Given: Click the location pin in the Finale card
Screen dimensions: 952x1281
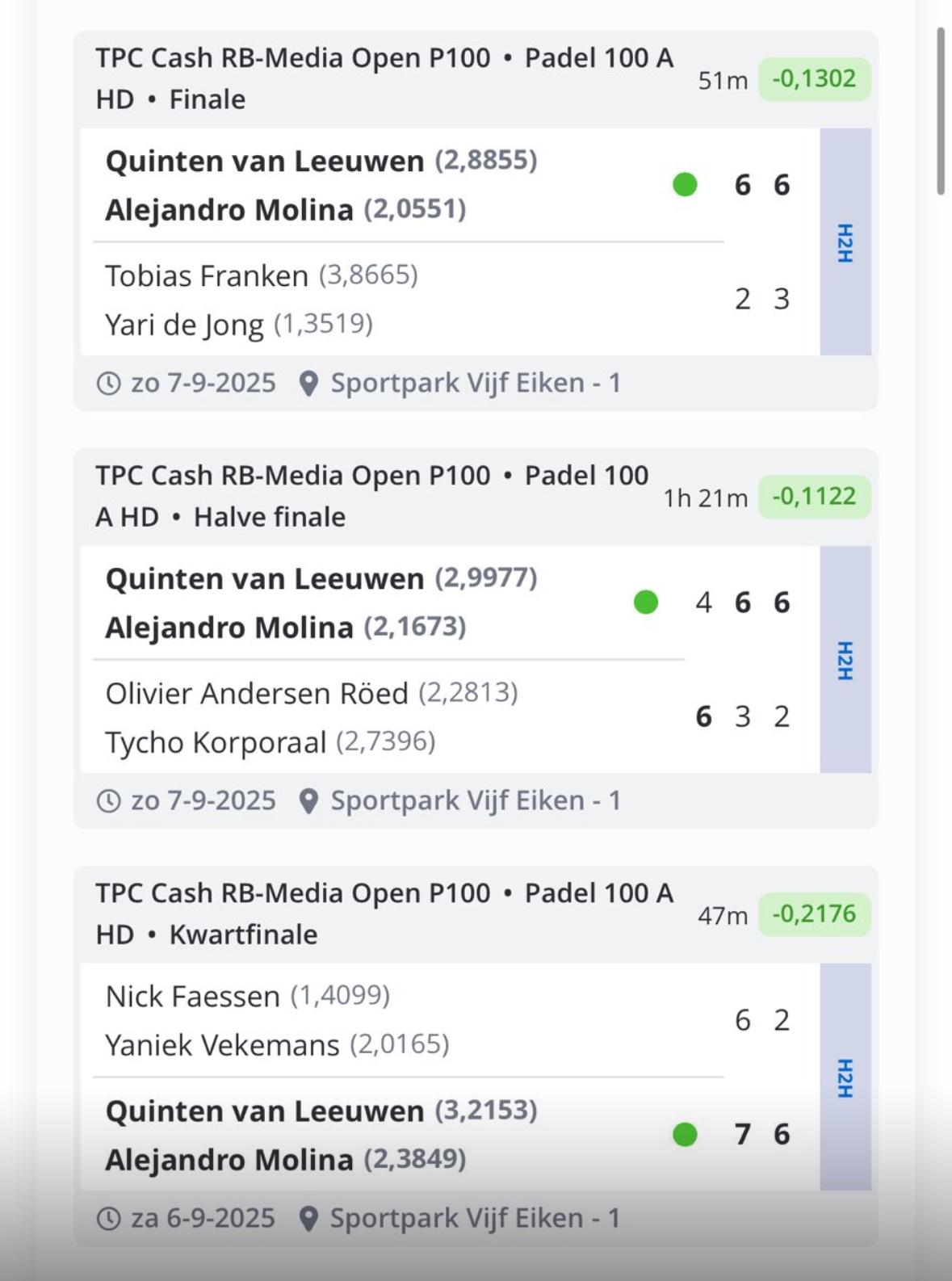Looking at the screenshot, I should [308, 384].
